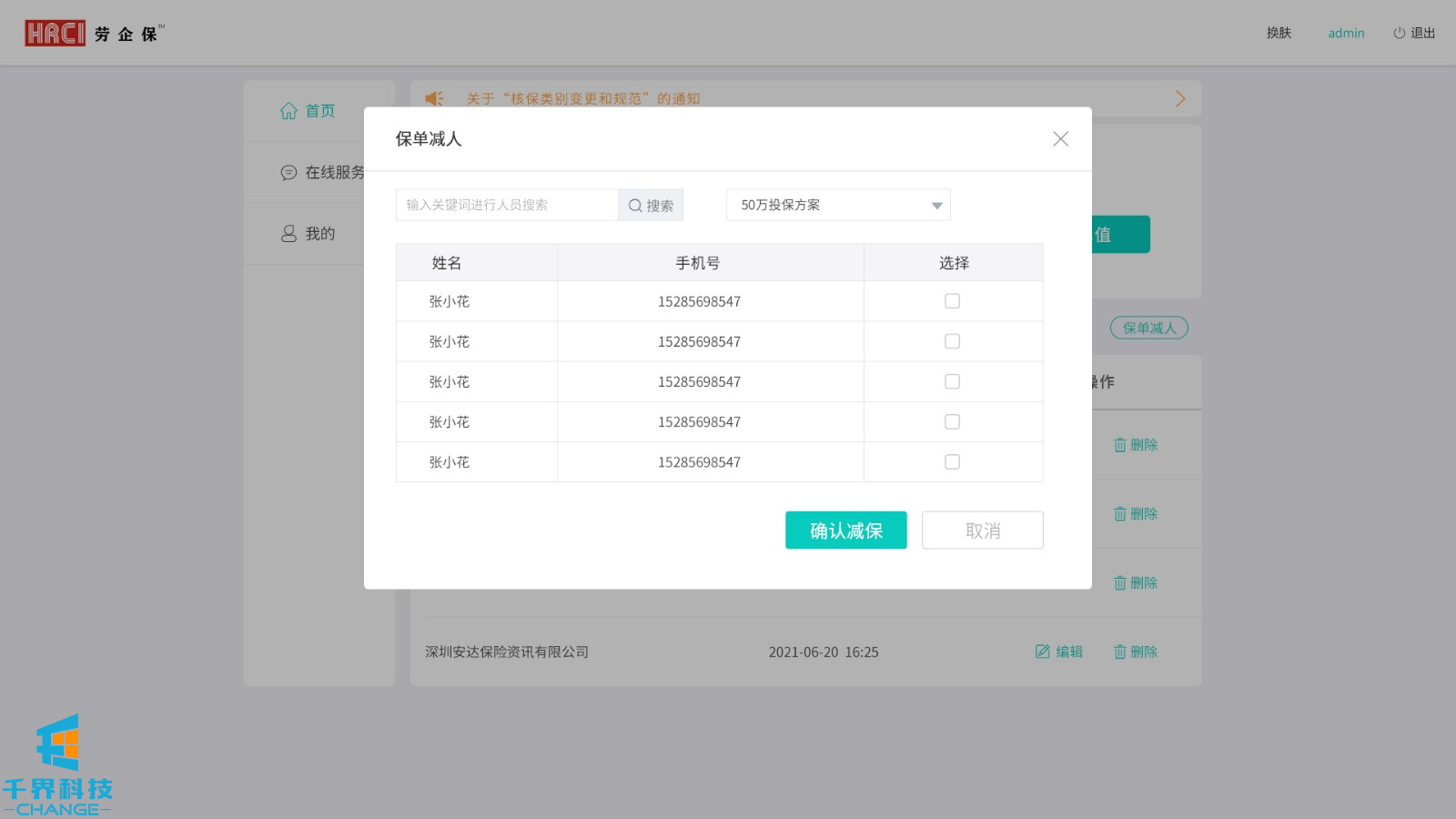Open the admin account menu

pos(1346,34)
